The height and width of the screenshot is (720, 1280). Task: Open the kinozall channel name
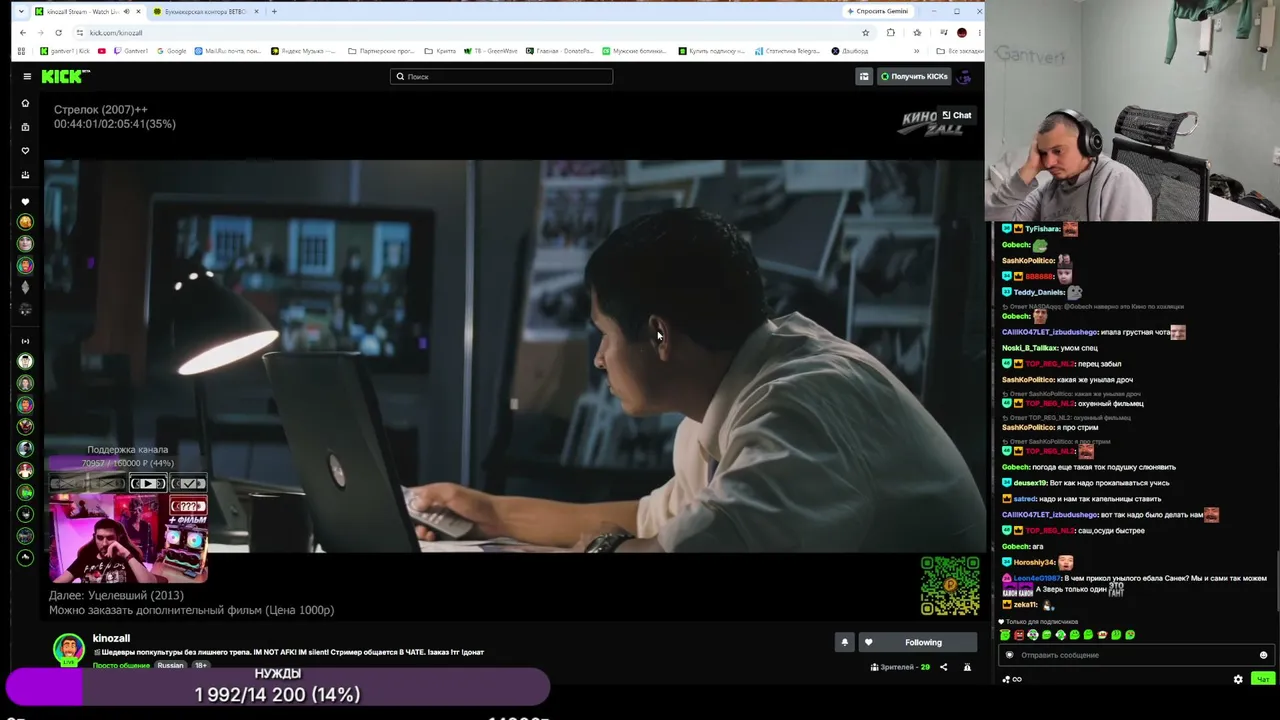[111, 638]
